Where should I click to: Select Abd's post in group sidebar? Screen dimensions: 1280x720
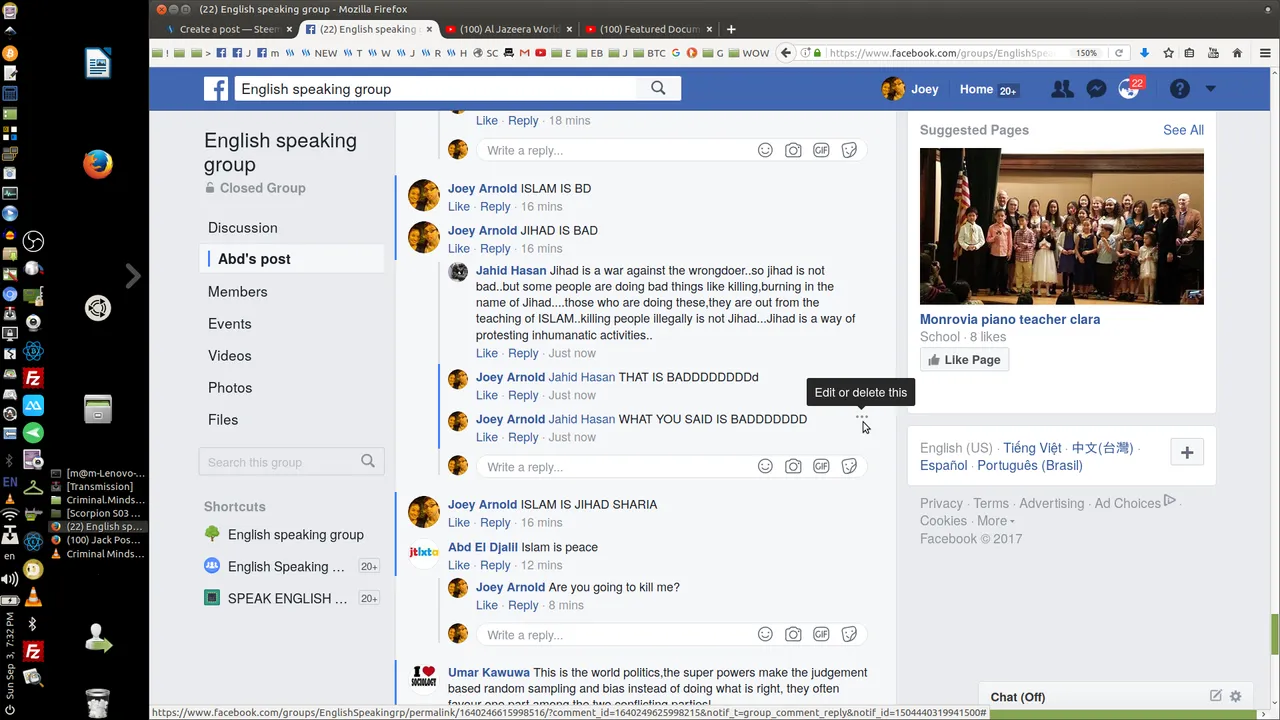coord(254,259)
